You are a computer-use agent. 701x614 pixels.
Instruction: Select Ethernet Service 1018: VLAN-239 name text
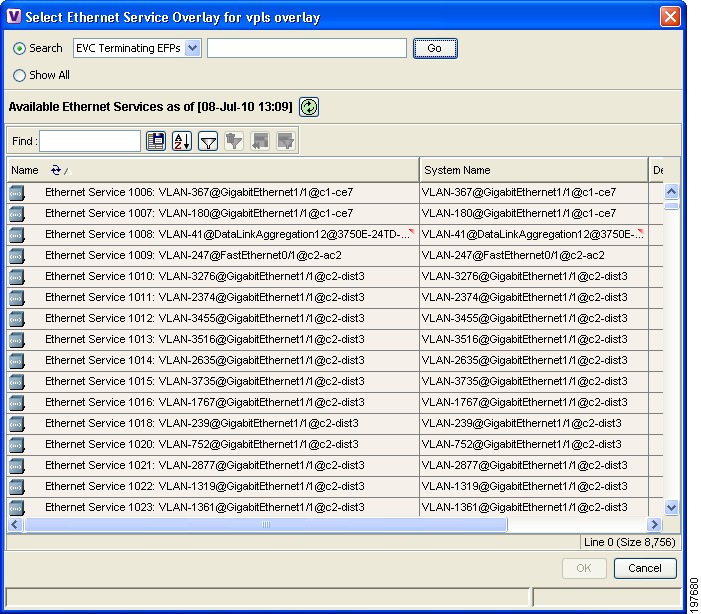(202, 423)
